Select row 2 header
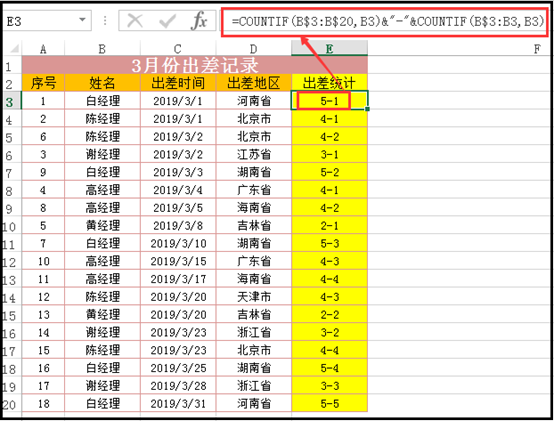The width and height of the screenshot is (554, 421). click(x=11, y=83)
